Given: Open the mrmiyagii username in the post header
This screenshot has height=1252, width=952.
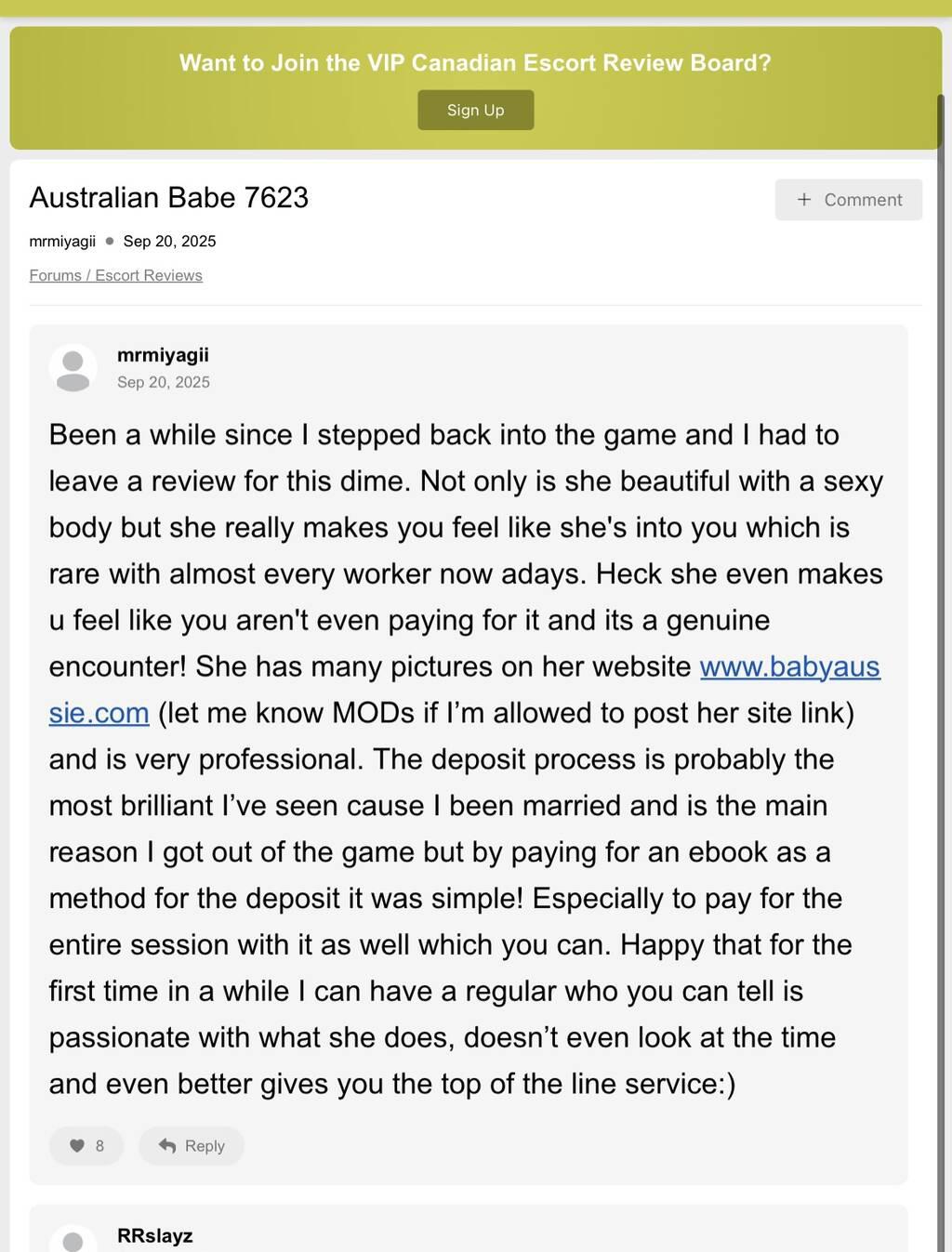Looking at the screenshot, I should [163, 355].
